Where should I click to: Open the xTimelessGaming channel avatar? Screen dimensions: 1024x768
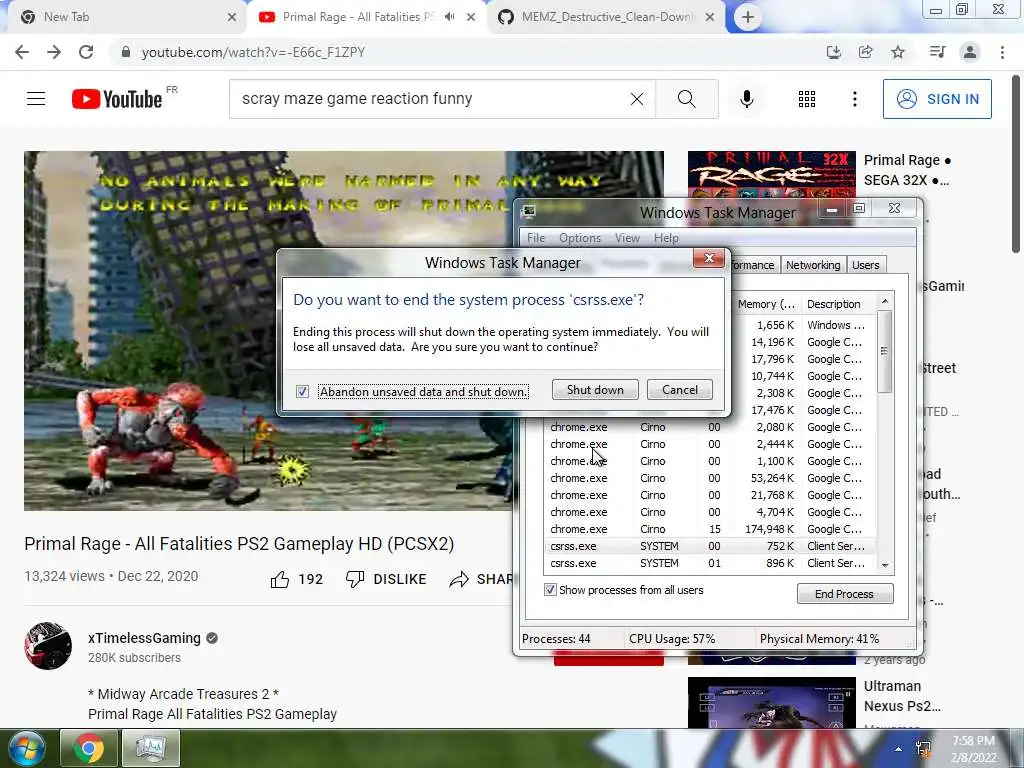[x=48, y=646]
